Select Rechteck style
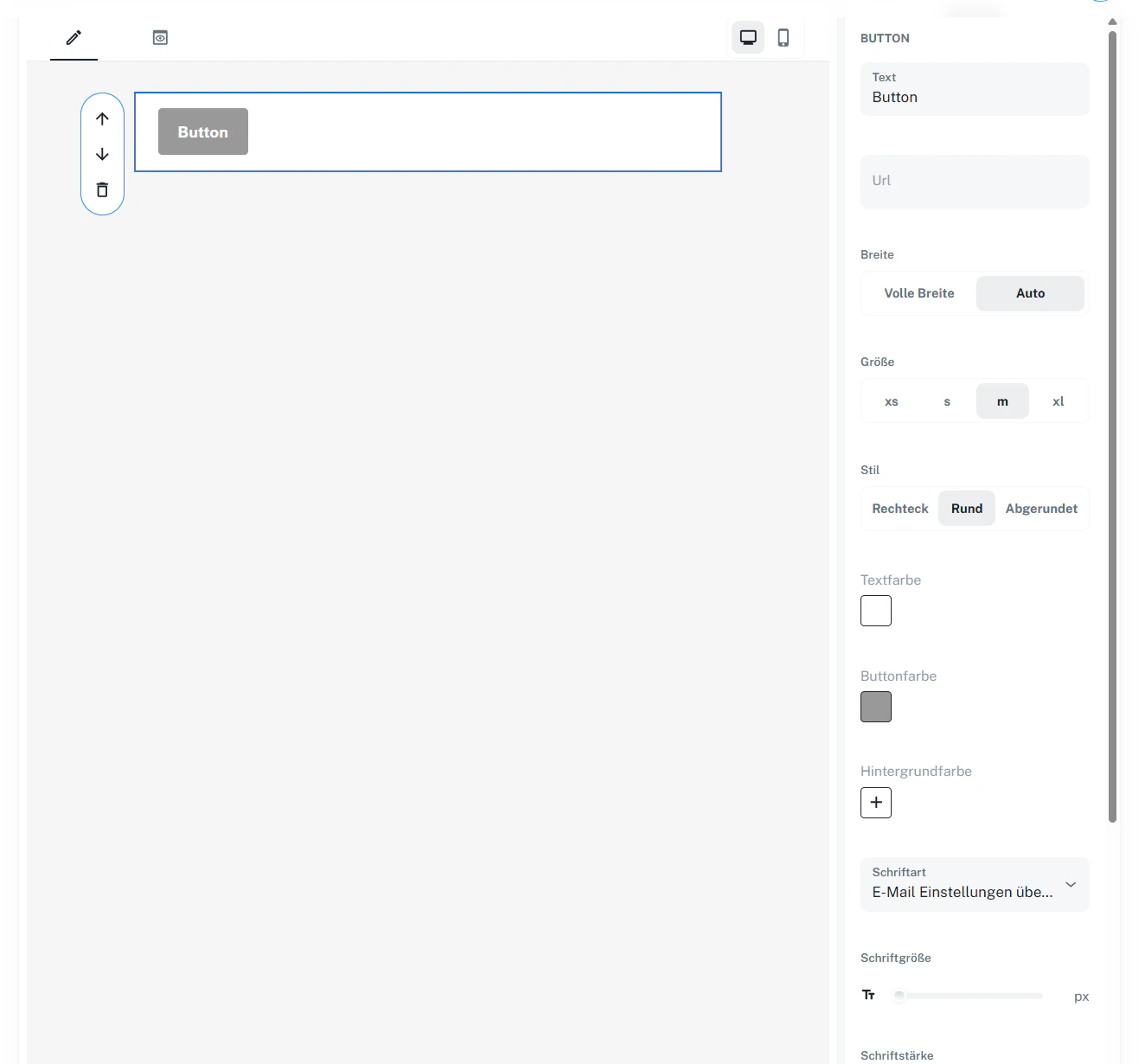Image resolution: width=1145 pixels, height=1064 pixels. pyautogui.click(x=900, y=509)
